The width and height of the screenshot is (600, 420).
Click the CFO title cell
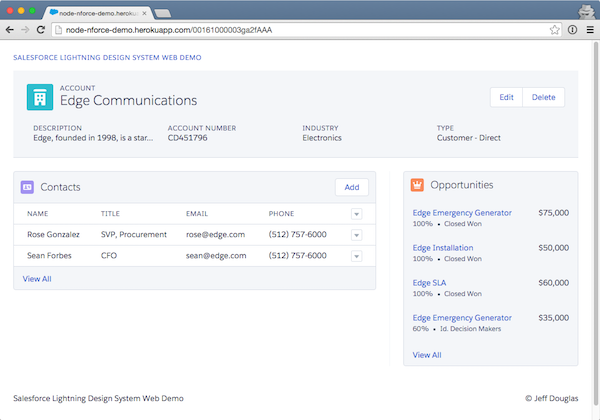tap(109, 256)
